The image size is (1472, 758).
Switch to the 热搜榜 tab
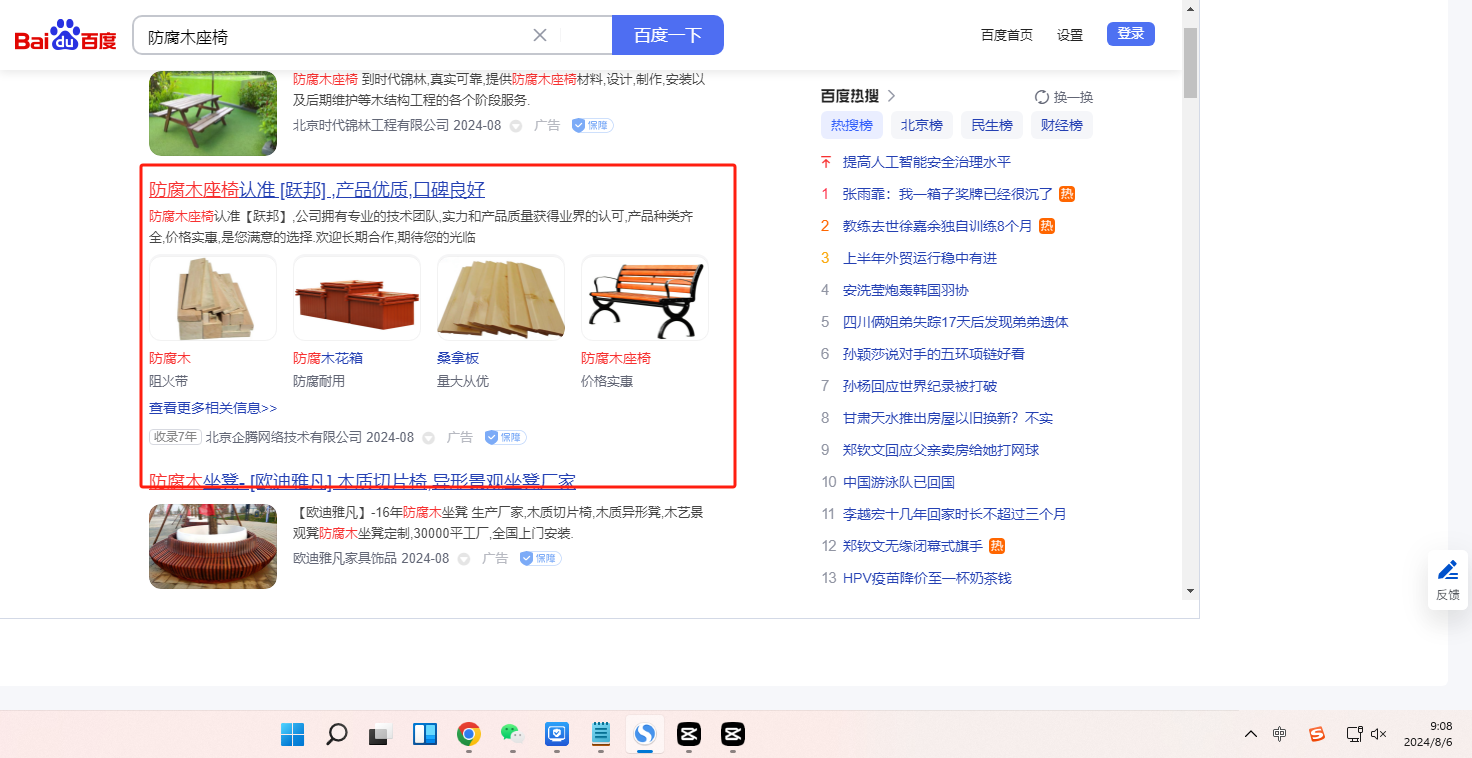[x=852, y=125]
